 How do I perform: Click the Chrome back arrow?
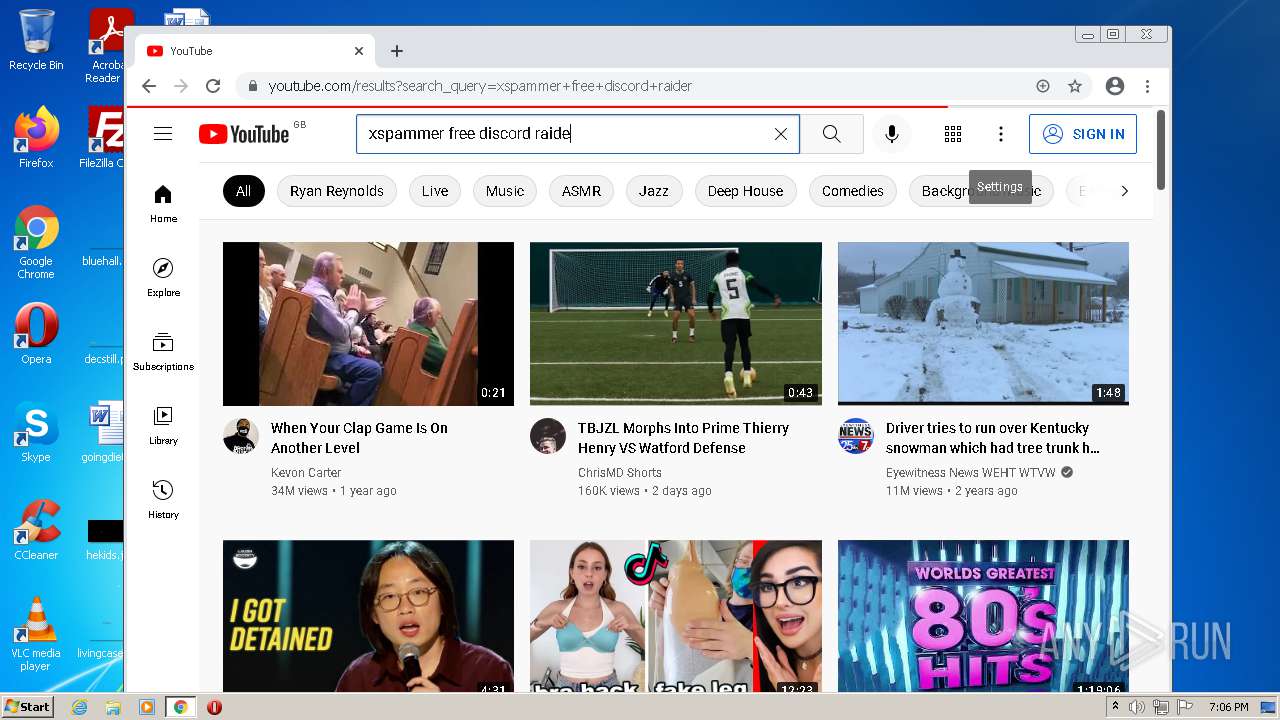tap(149, 86)
